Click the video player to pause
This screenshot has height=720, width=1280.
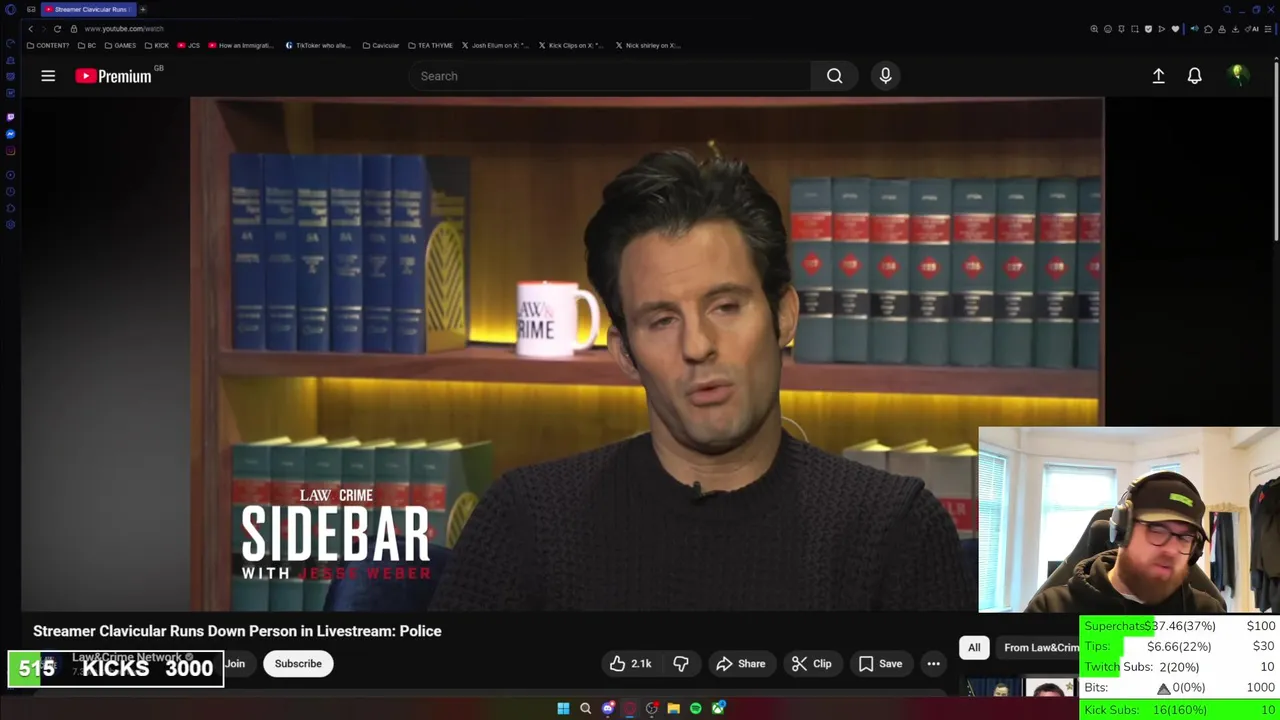click(x=647, y=354)
